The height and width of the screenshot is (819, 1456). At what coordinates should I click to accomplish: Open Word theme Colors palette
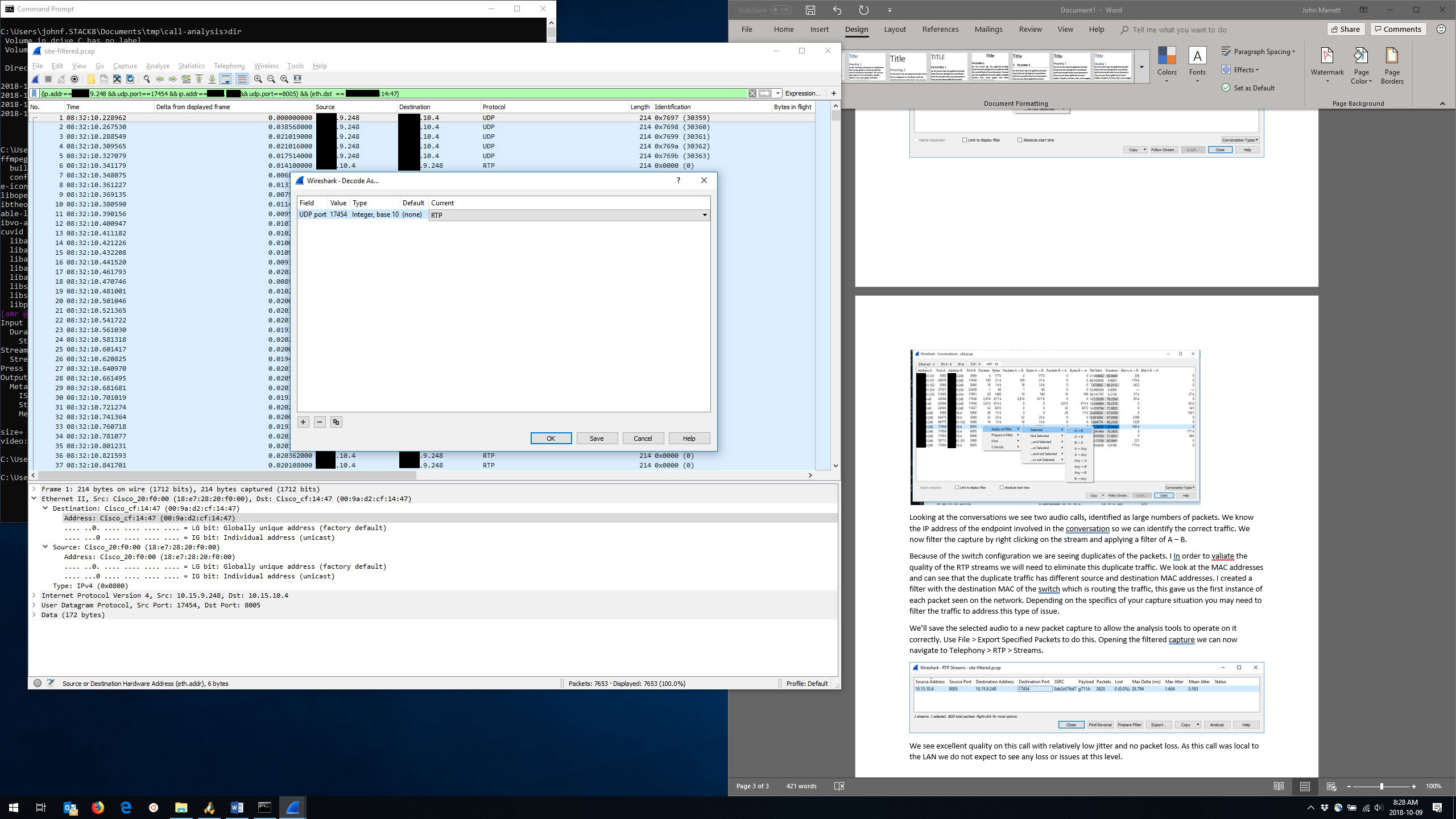[1167, 65]
